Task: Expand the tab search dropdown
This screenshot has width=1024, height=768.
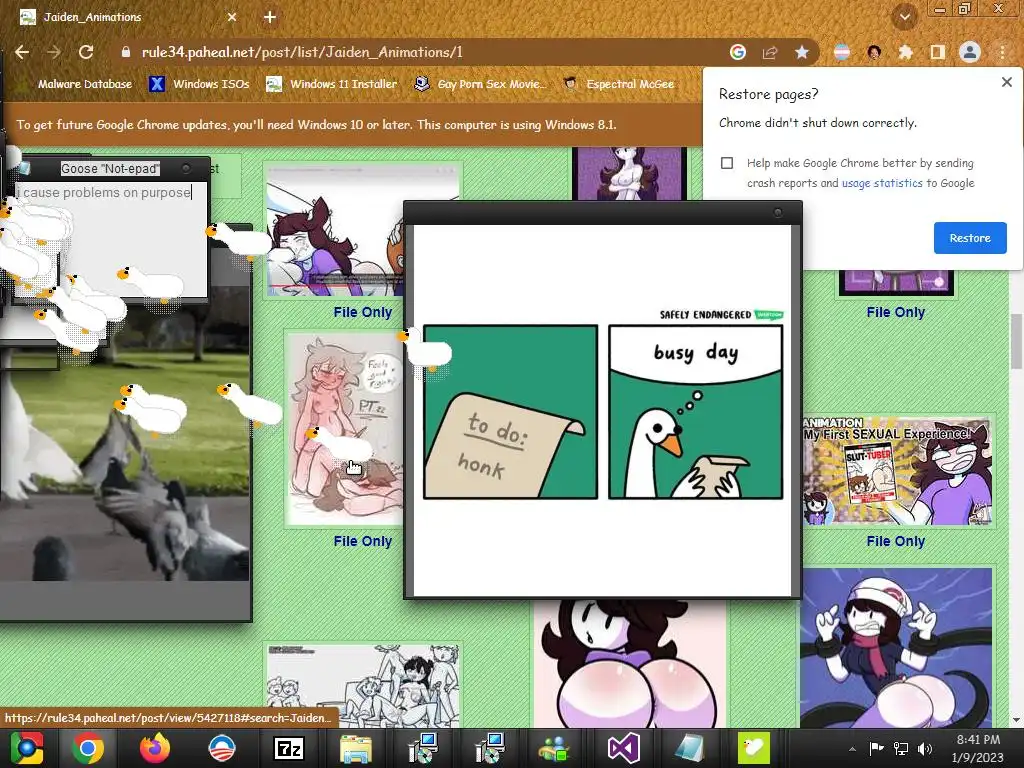Action: pyautogui.click(x=904, y=16)
